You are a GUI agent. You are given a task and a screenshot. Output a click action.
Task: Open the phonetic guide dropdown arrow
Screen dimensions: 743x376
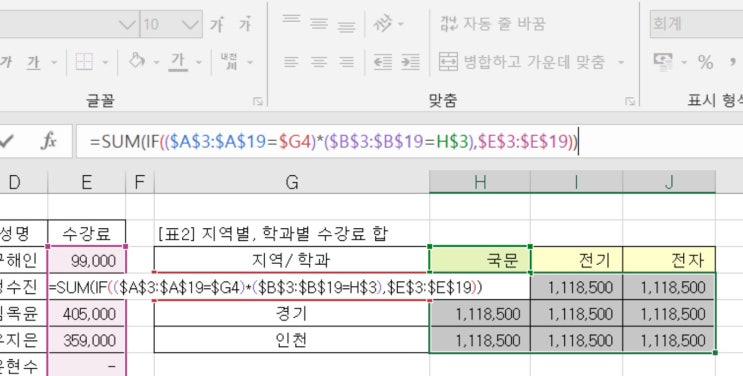[x=250, y=62]
